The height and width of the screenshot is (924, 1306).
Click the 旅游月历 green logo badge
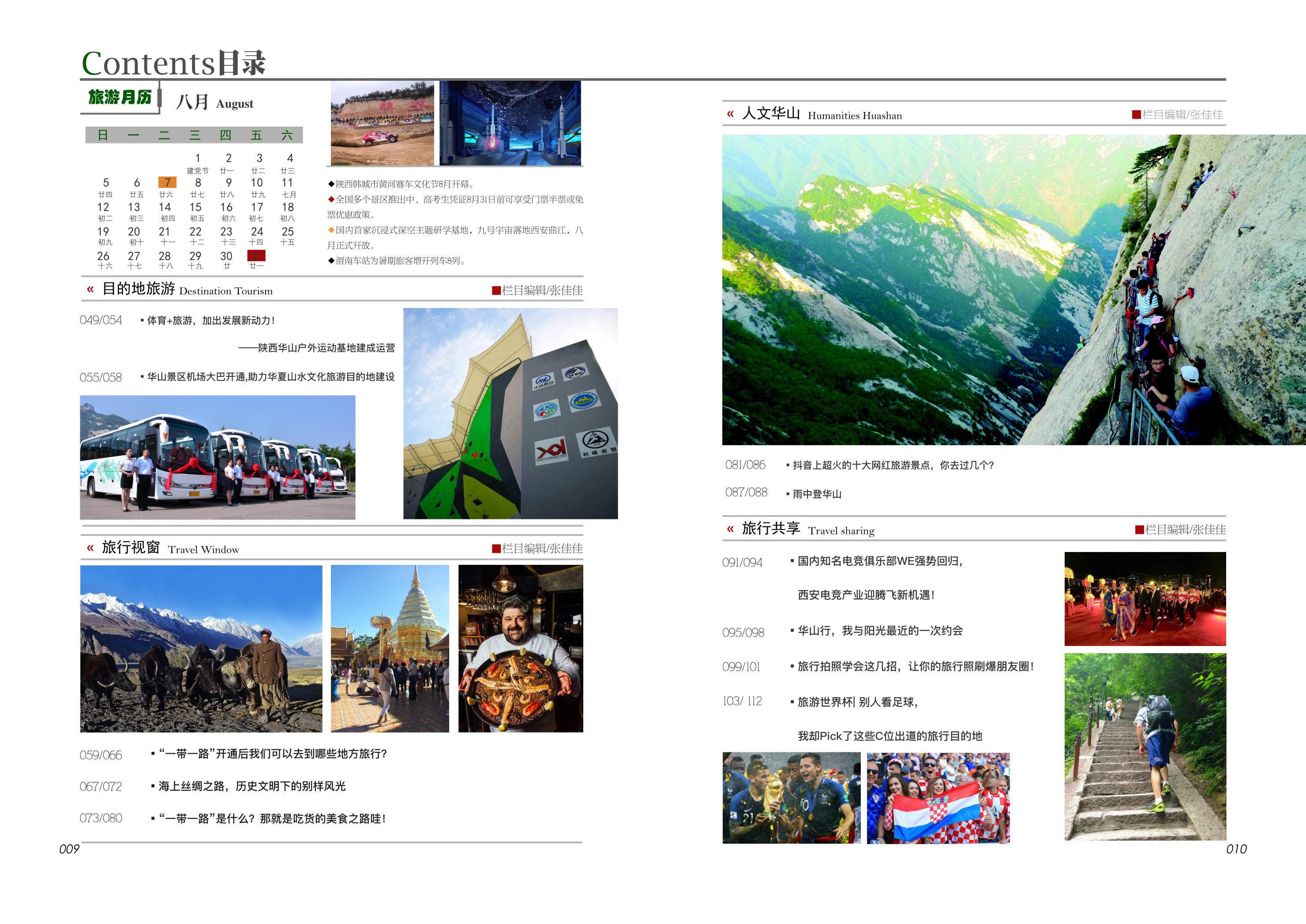120,97
